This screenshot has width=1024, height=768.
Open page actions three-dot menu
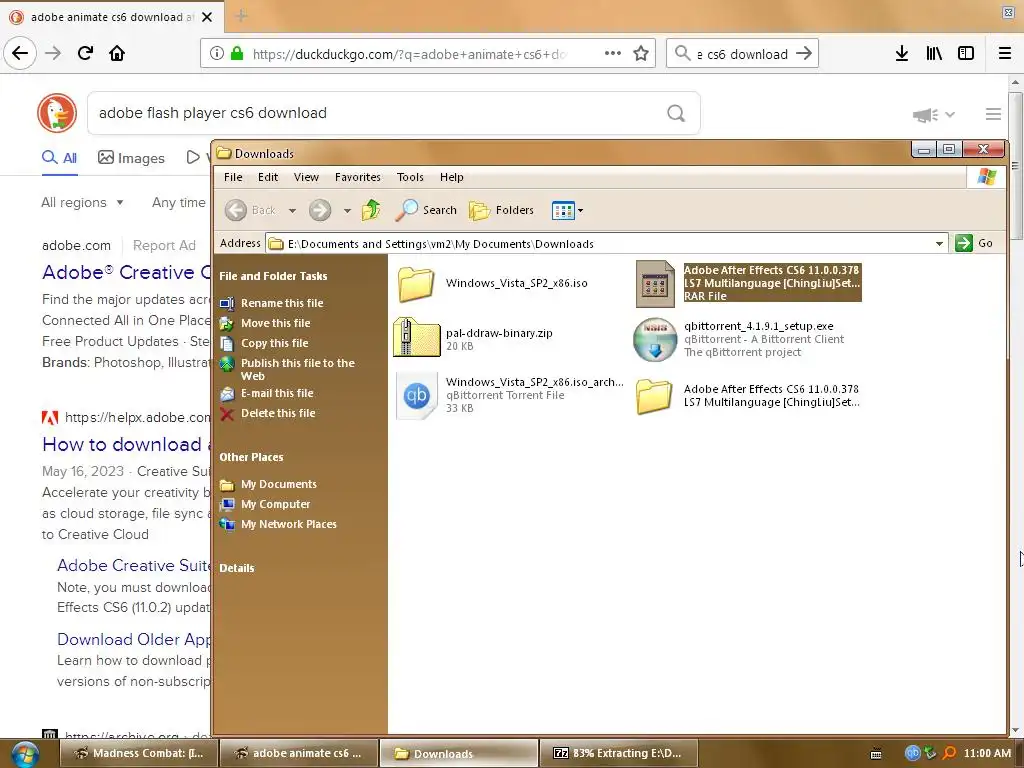(613, 54)
